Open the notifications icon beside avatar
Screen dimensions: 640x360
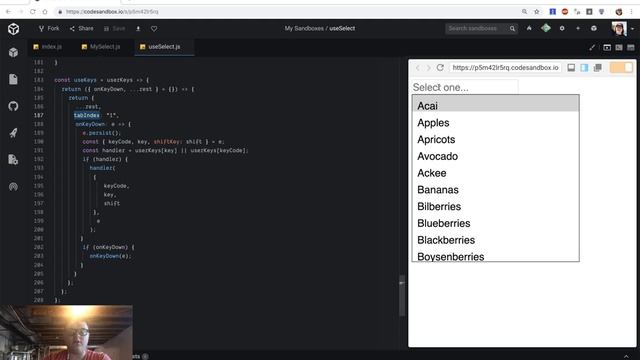[594, 28]
